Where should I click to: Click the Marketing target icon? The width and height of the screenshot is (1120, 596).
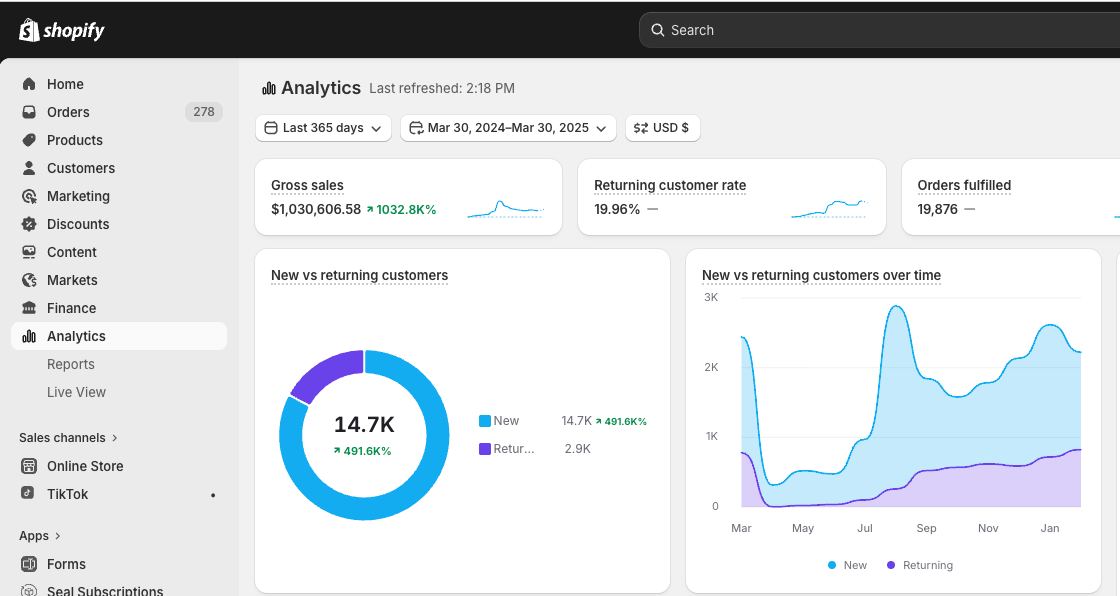(29, 196)
